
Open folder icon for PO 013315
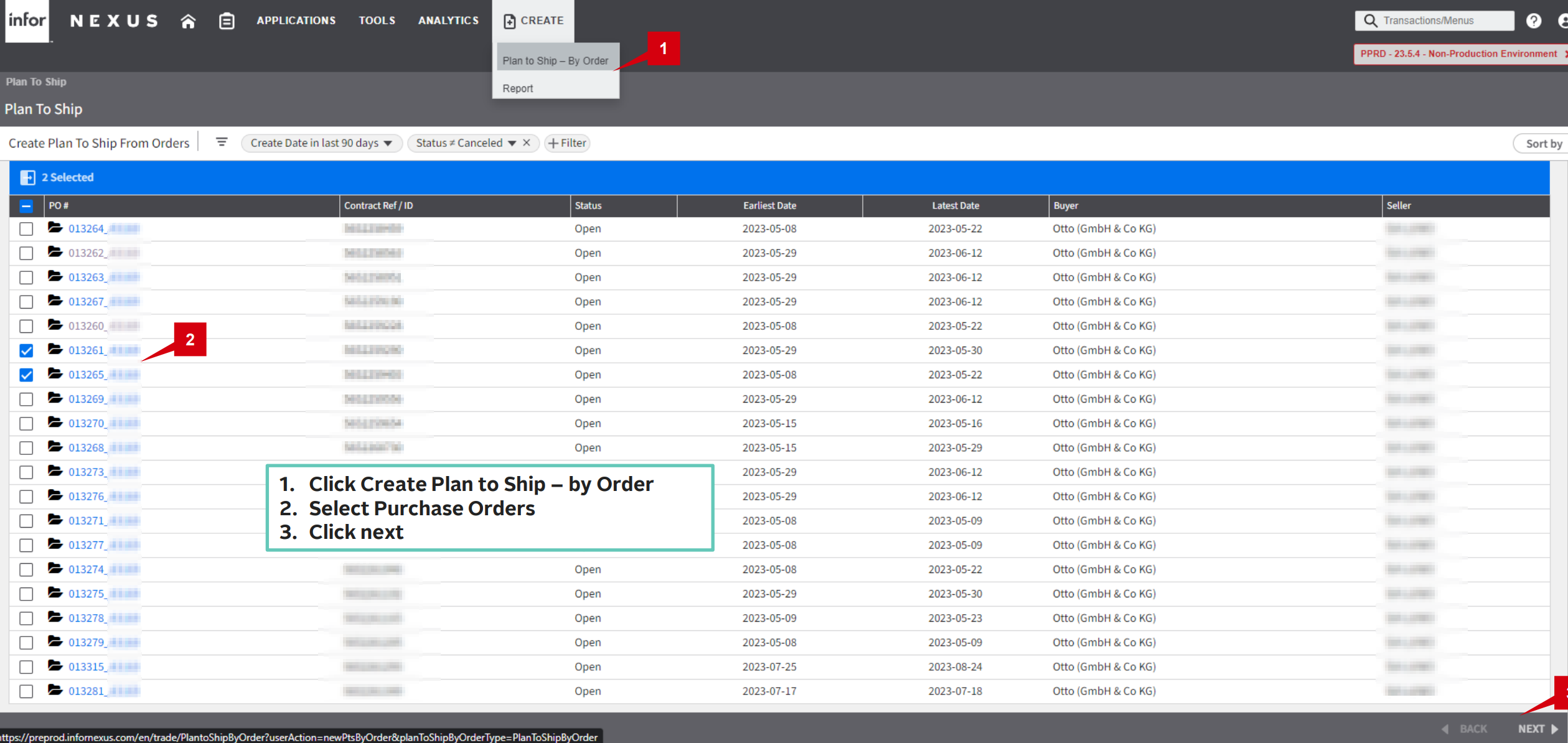tap(55, 666)
